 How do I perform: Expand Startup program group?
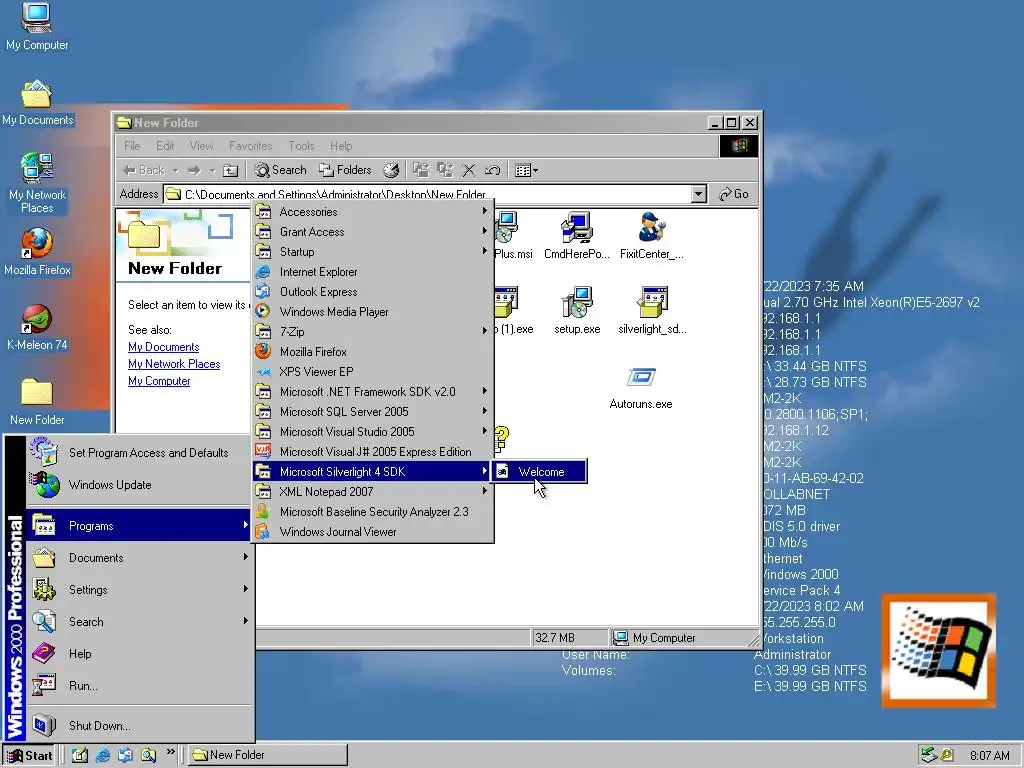(372, 251)
